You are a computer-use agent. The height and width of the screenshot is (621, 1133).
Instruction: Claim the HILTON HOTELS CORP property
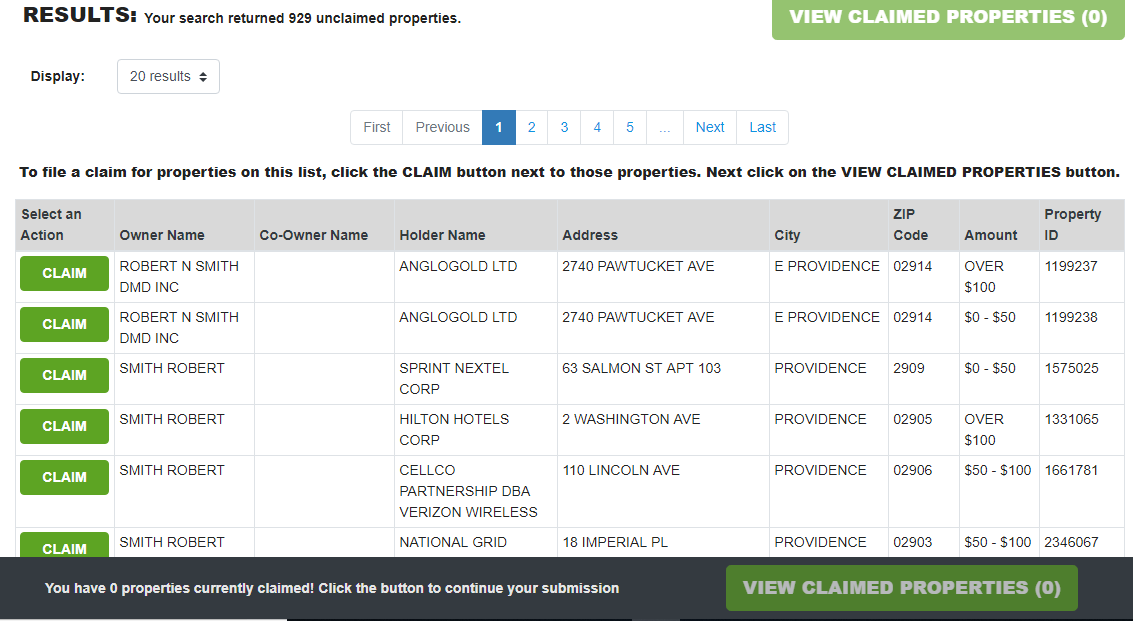point(64,426)
